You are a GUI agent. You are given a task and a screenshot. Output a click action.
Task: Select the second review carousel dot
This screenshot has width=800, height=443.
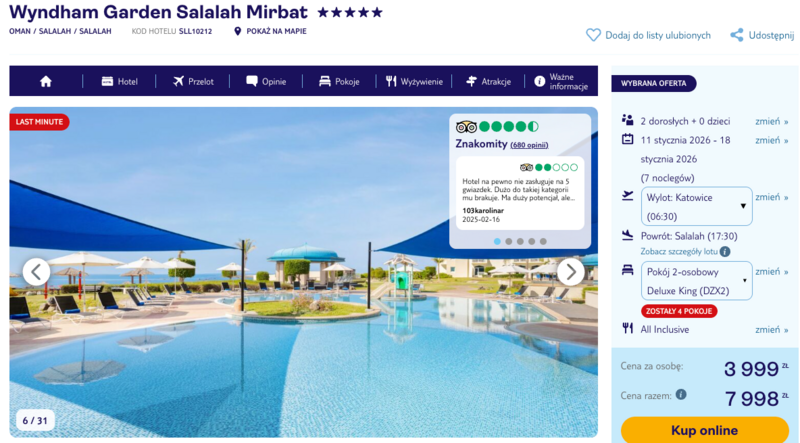pyautogui.click(x=509, y=241)
